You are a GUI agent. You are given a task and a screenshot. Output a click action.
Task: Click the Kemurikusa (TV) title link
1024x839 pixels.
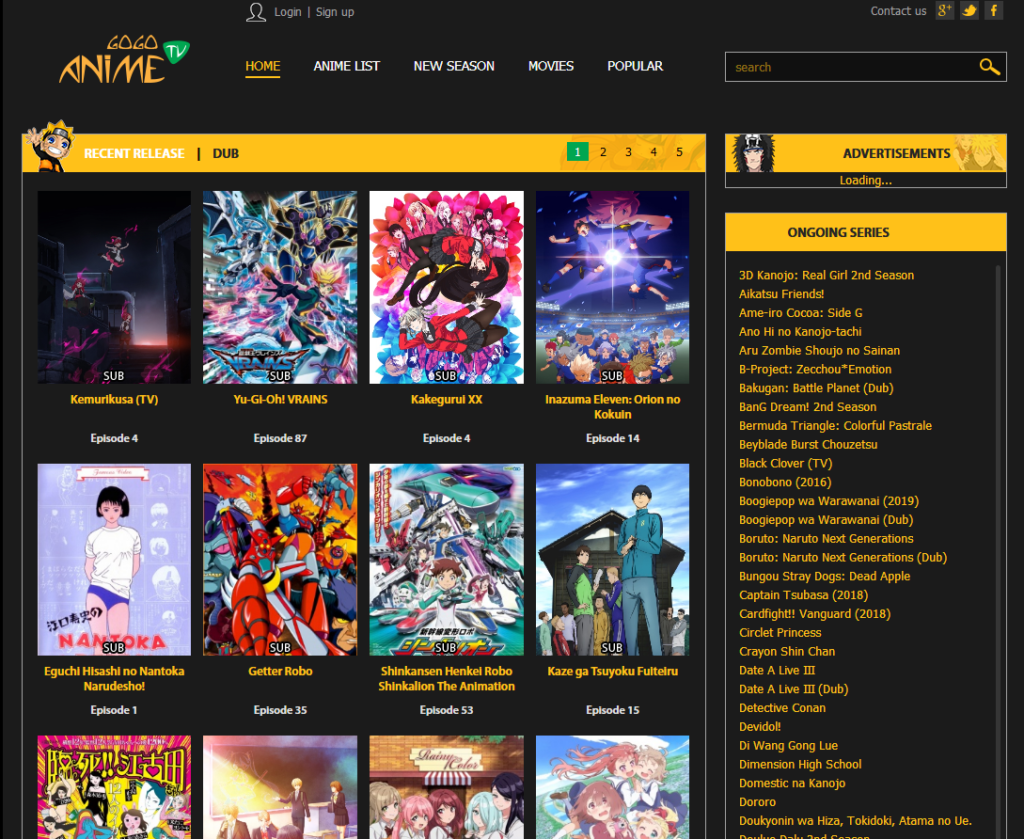coord(114,399)
